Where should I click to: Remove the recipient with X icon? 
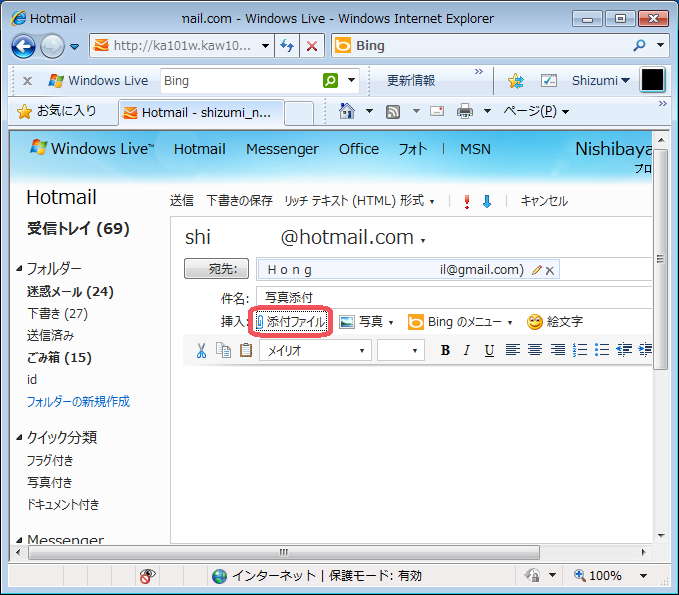tap(550, 271)
